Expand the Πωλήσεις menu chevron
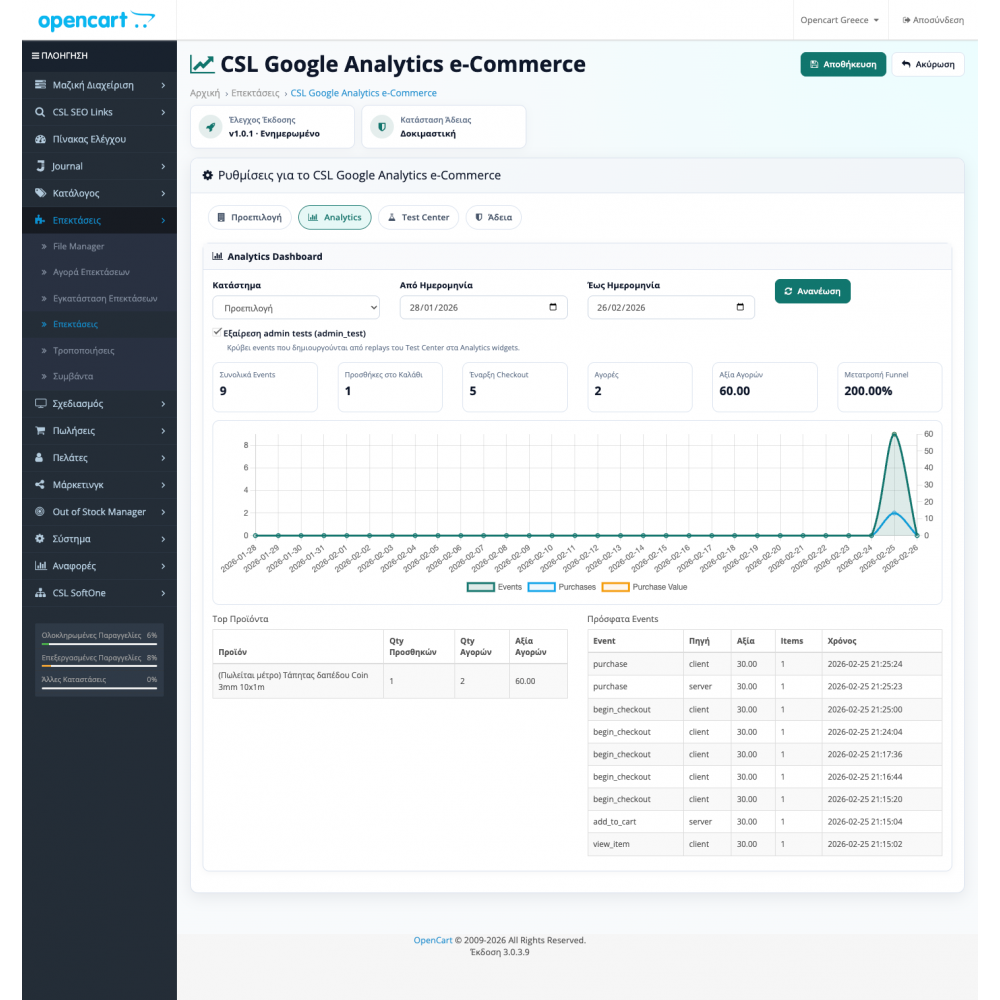 click(163, 430)
